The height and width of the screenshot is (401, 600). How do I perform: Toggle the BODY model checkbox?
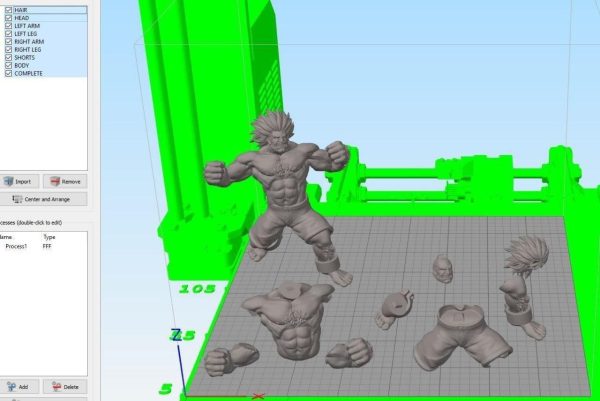[8, 65]
